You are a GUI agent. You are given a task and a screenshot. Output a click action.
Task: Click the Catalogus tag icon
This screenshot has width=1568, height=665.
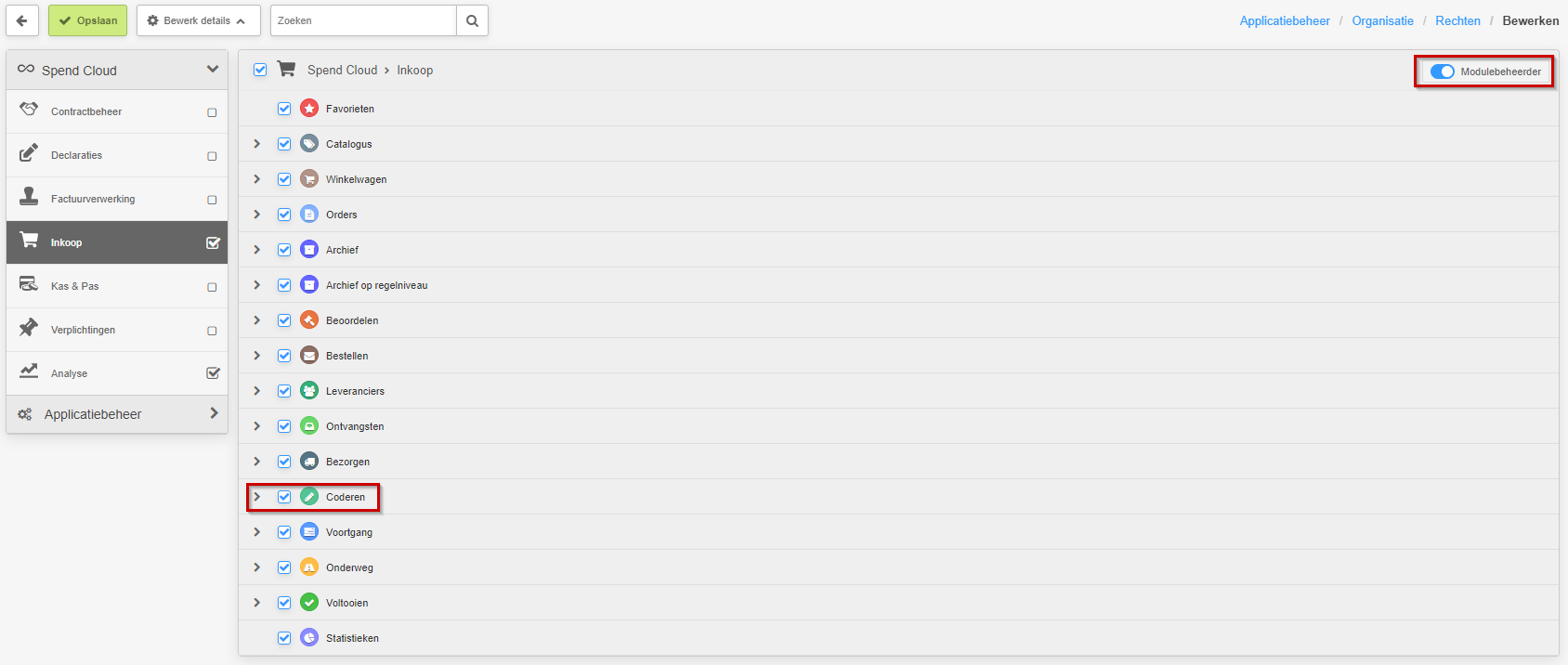[x=309, y=144]
